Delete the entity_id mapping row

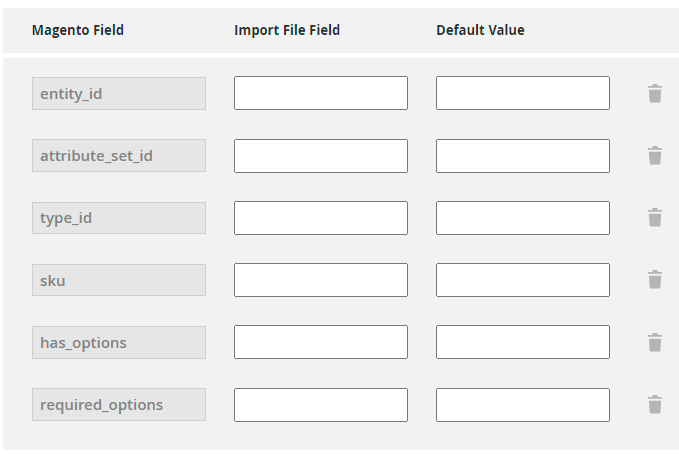[x=655, y=94]
